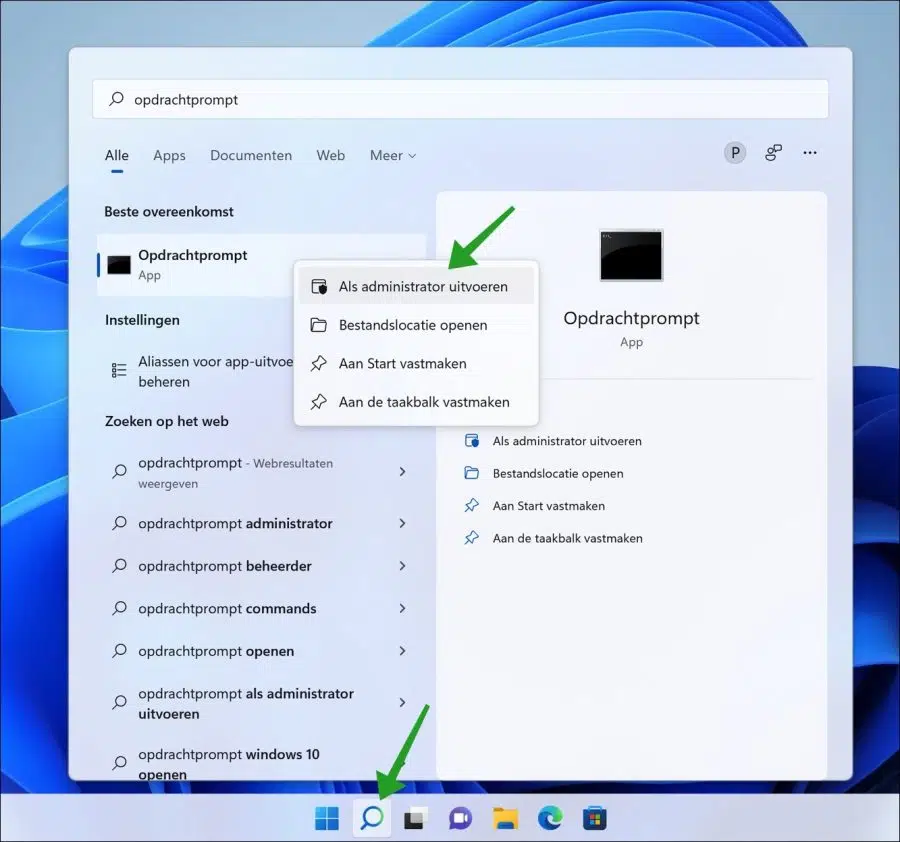Launch Microsoft Edge from taskbar
This screenshot has height=842, width=900.
[x=550, y=818]
